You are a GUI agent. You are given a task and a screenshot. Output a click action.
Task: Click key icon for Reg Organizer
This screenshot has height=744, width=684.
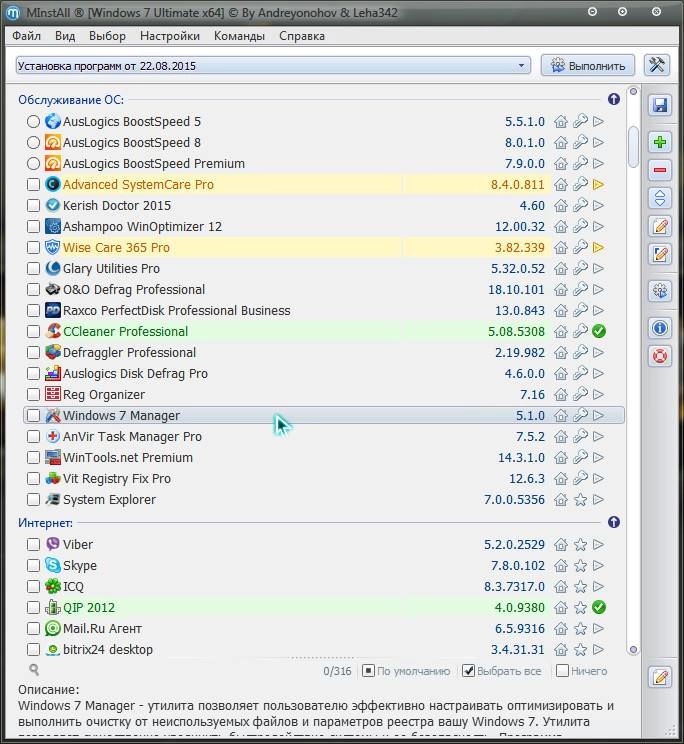[580, 394]
